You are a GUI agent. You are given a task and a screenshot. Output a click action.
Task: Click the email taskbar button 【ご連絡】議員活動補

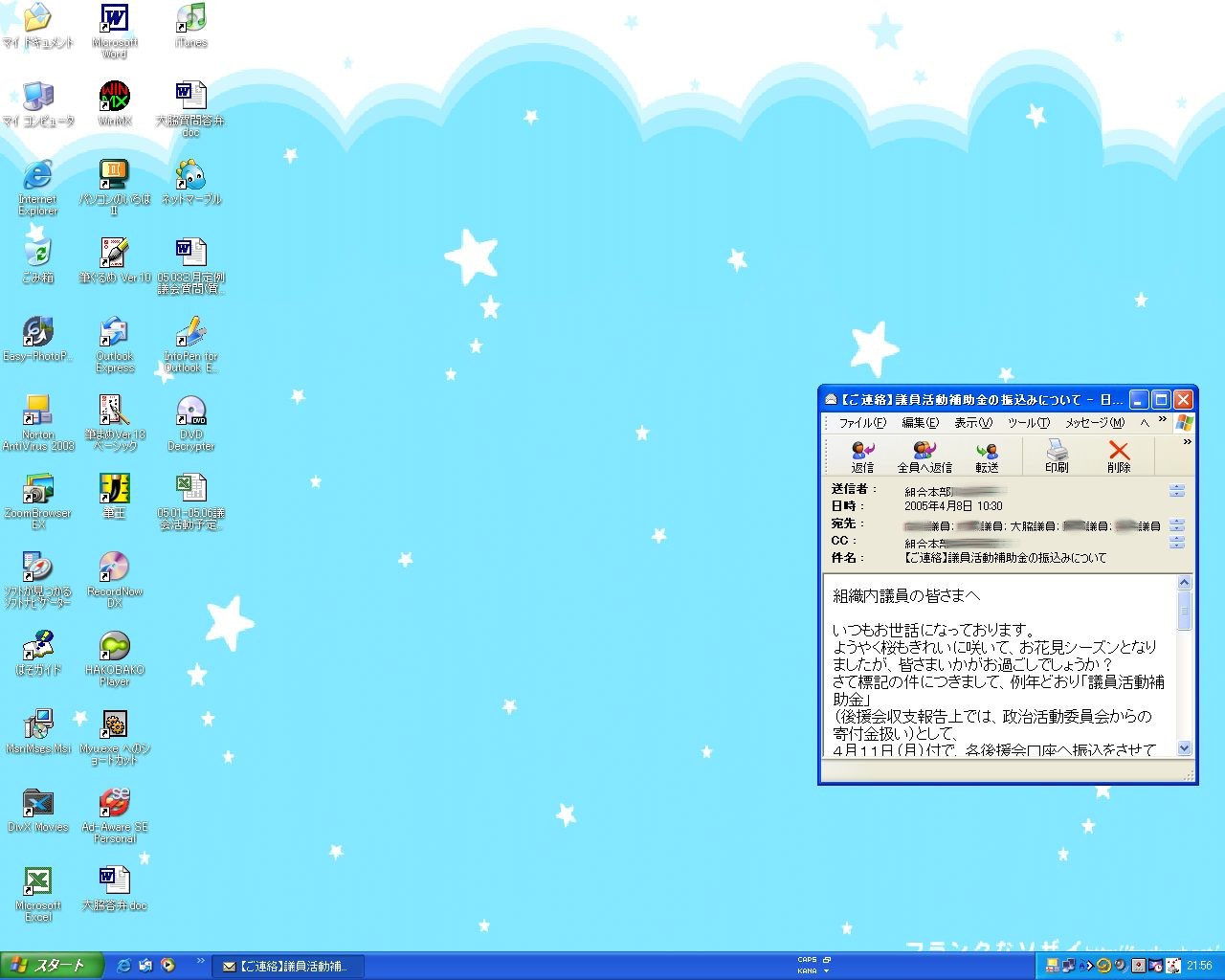coord(285,967)
